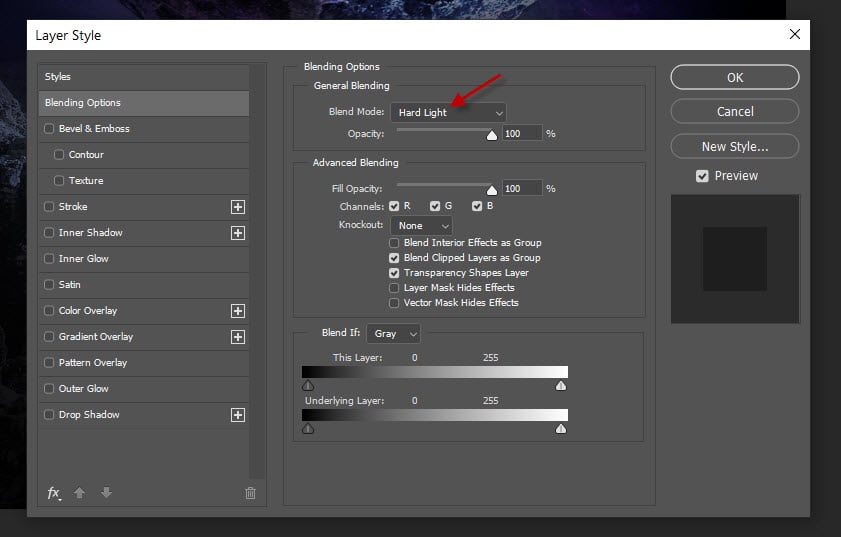Image resolution: width=841 pixels, height=537 pixels.
Task: Add a Gradient Overlay via plus icon
Action: pos(238,337)
